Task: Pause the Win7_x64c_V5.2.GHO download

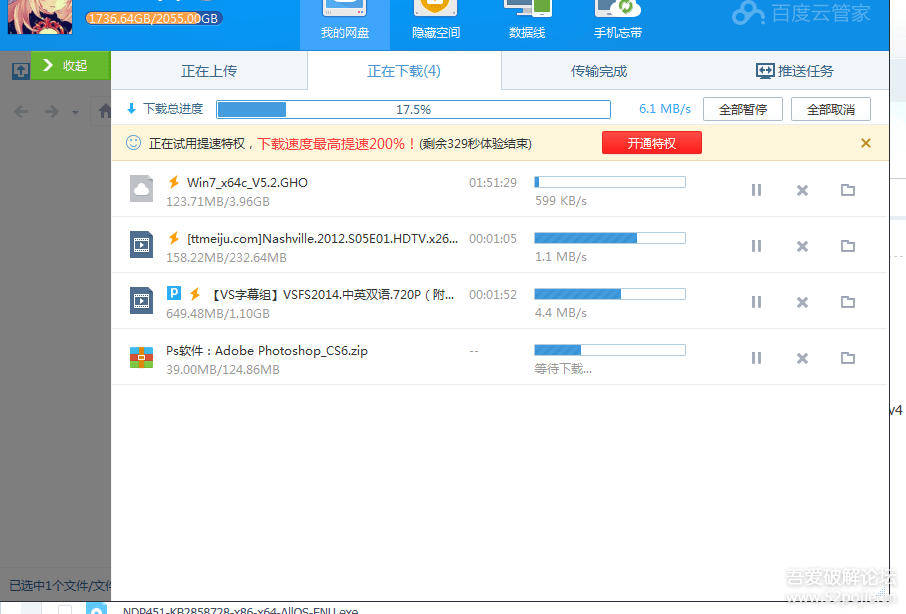Action: click(756, 190)
